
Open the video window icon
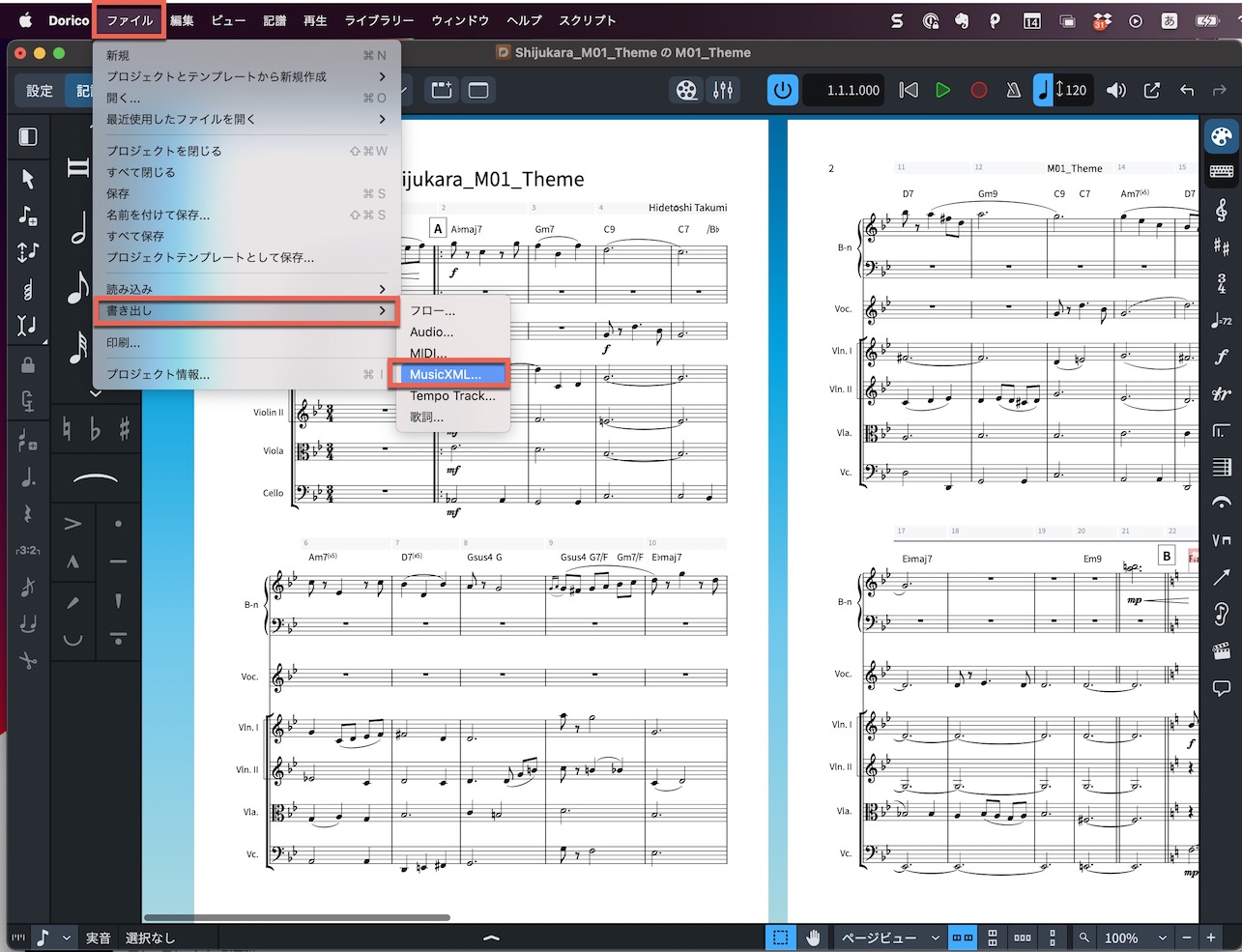point(686,90)
